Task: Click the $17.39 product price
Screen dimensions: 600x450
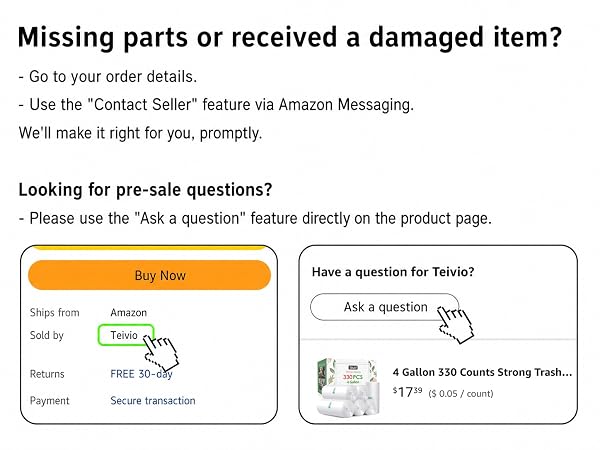Action: (x=407, y=392)
